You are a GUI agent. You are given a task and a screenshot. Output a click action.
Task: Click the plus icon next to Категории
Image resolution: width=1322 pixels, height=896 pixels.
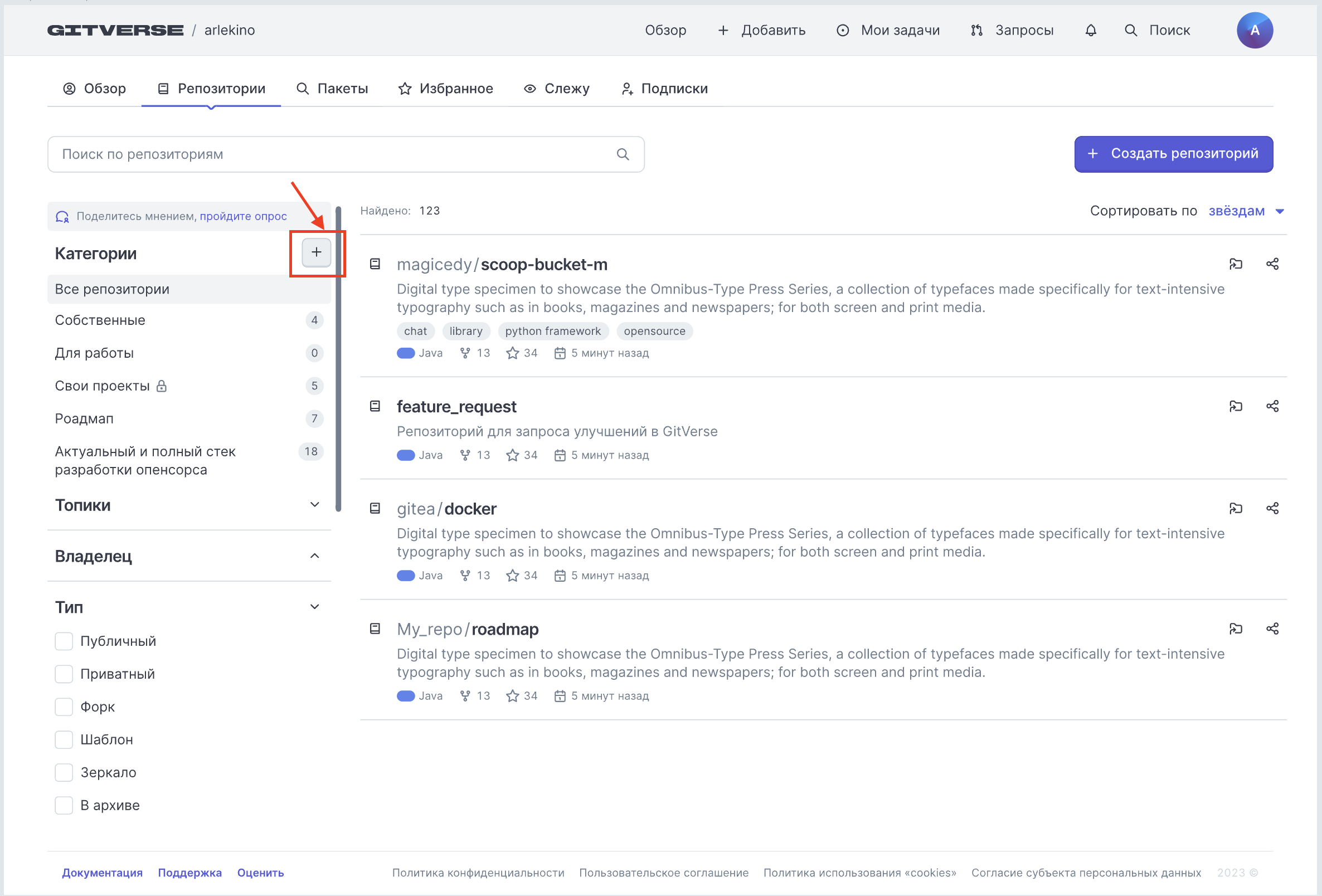pos(316,252)
